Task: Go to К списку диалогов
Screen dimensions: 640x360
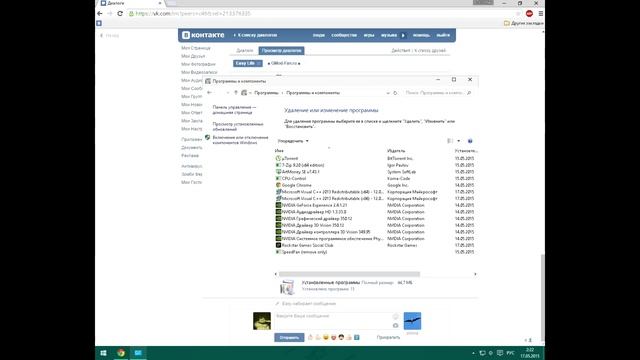Action: (255, 35)
